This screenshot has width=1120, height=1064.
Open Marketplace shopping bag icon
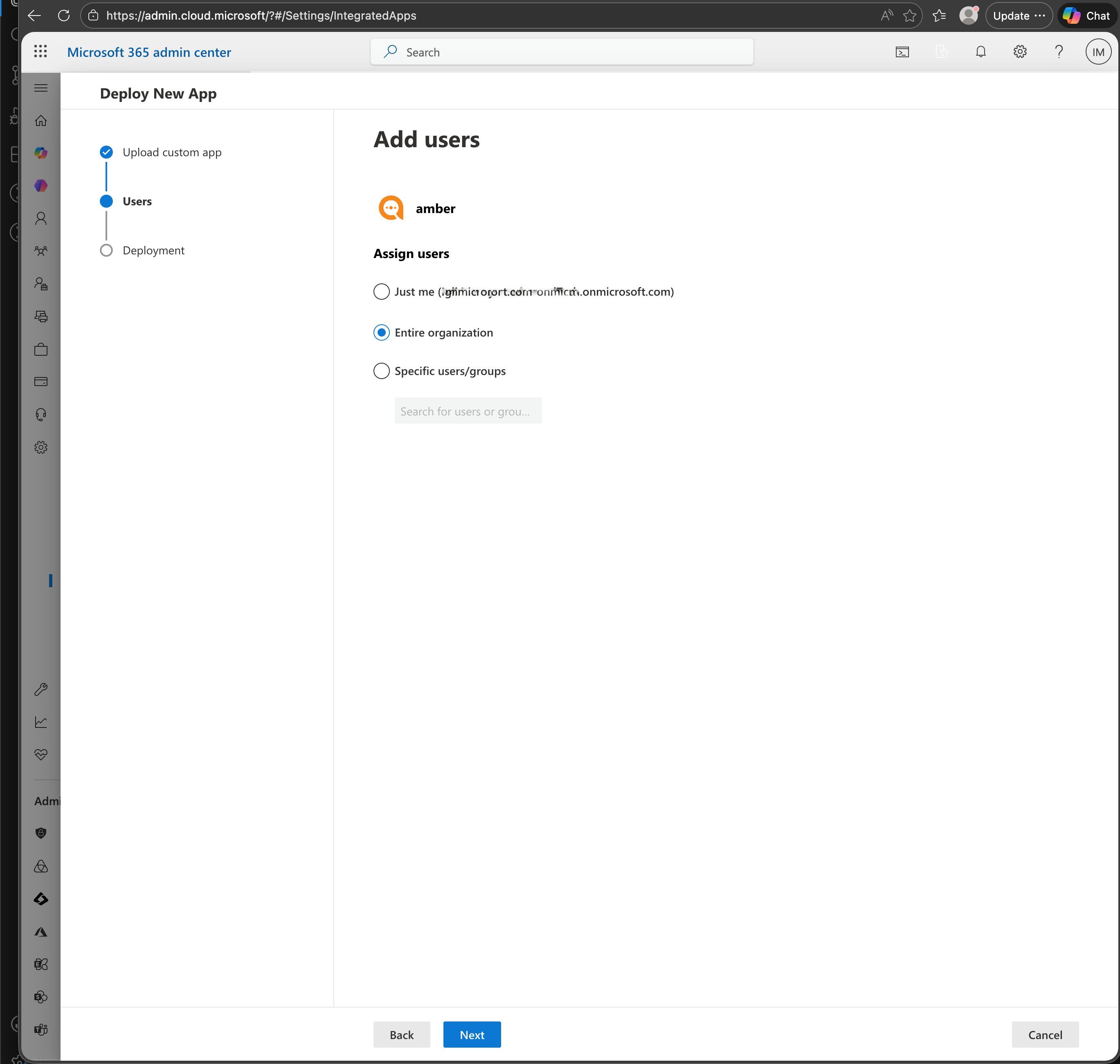(41, 349)
